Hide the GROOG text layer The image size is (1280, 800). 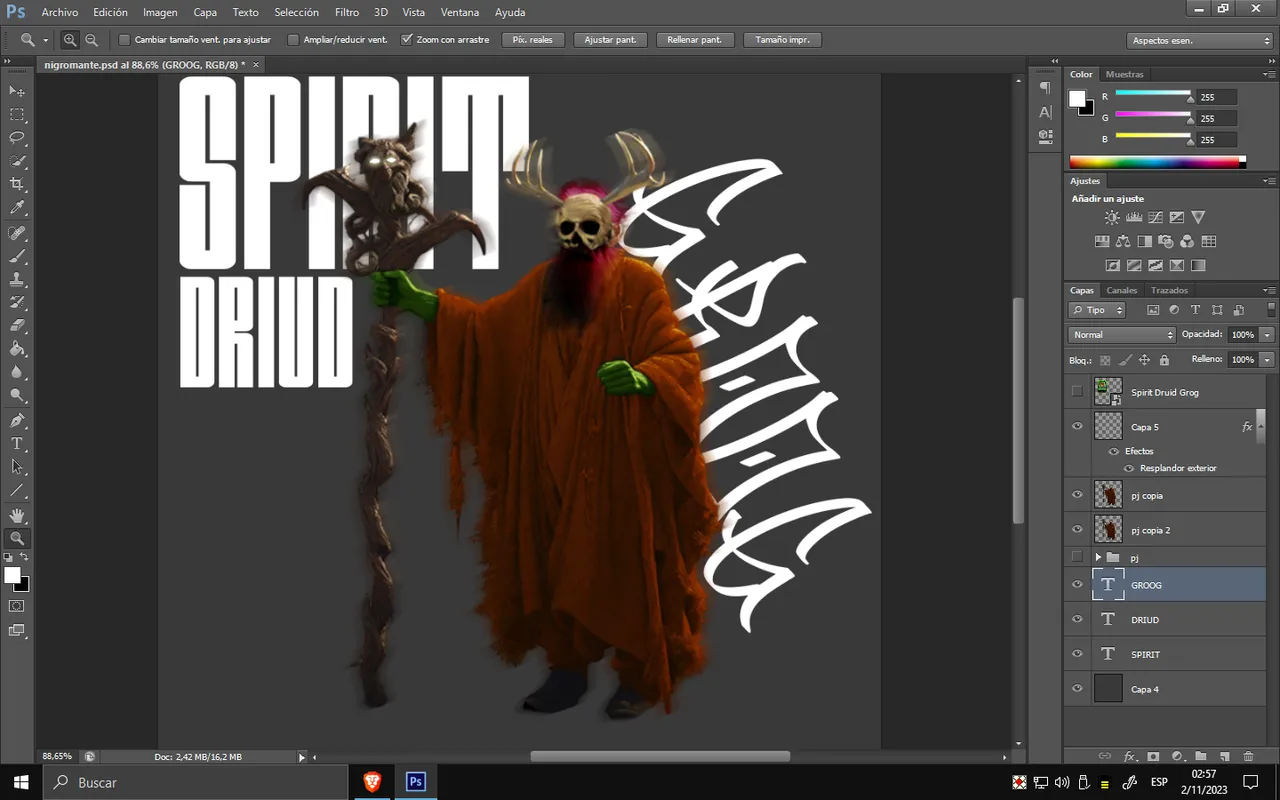(x=1077, y=585)
